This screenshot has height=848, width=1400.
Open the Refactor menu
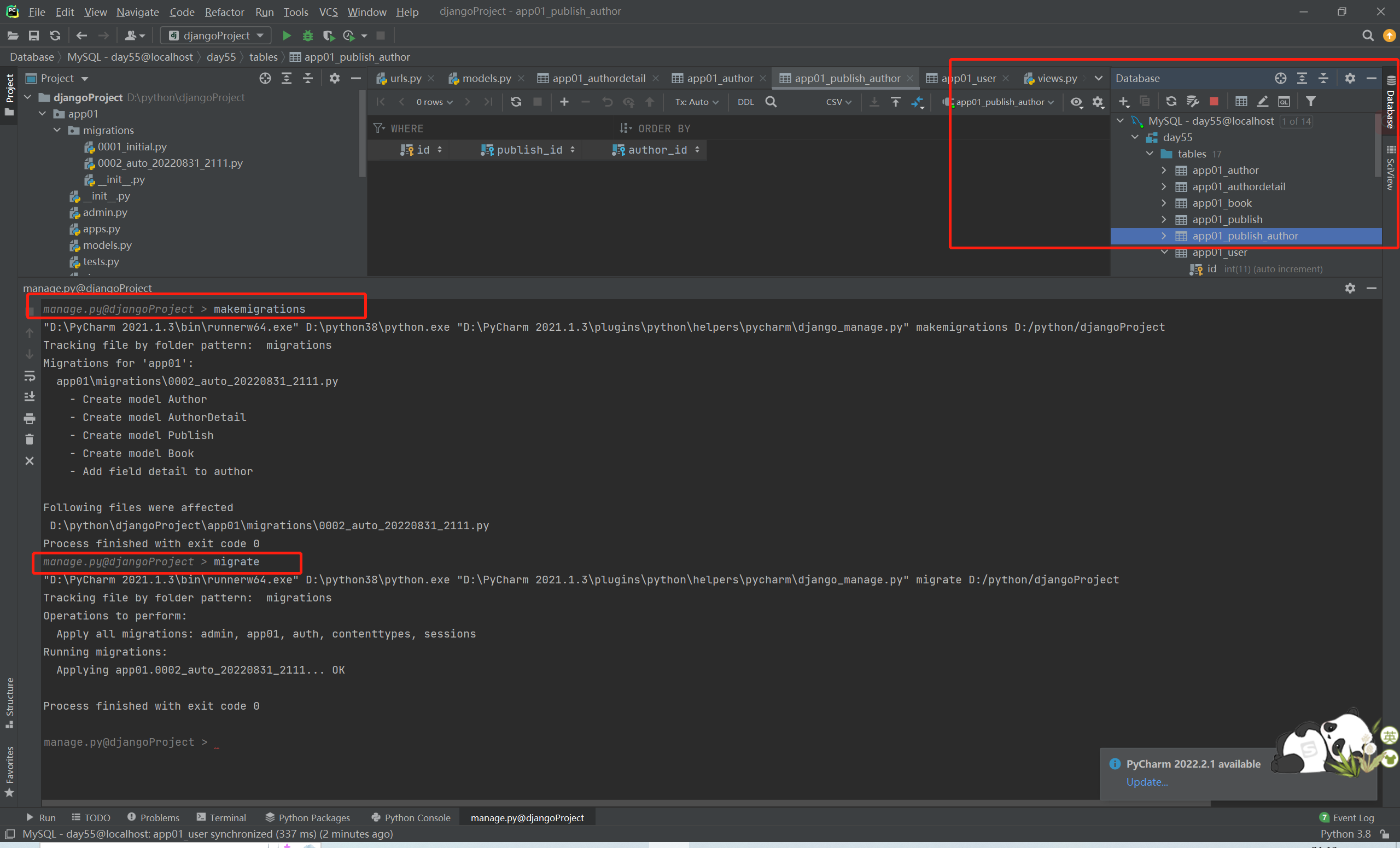pos(224,12)
